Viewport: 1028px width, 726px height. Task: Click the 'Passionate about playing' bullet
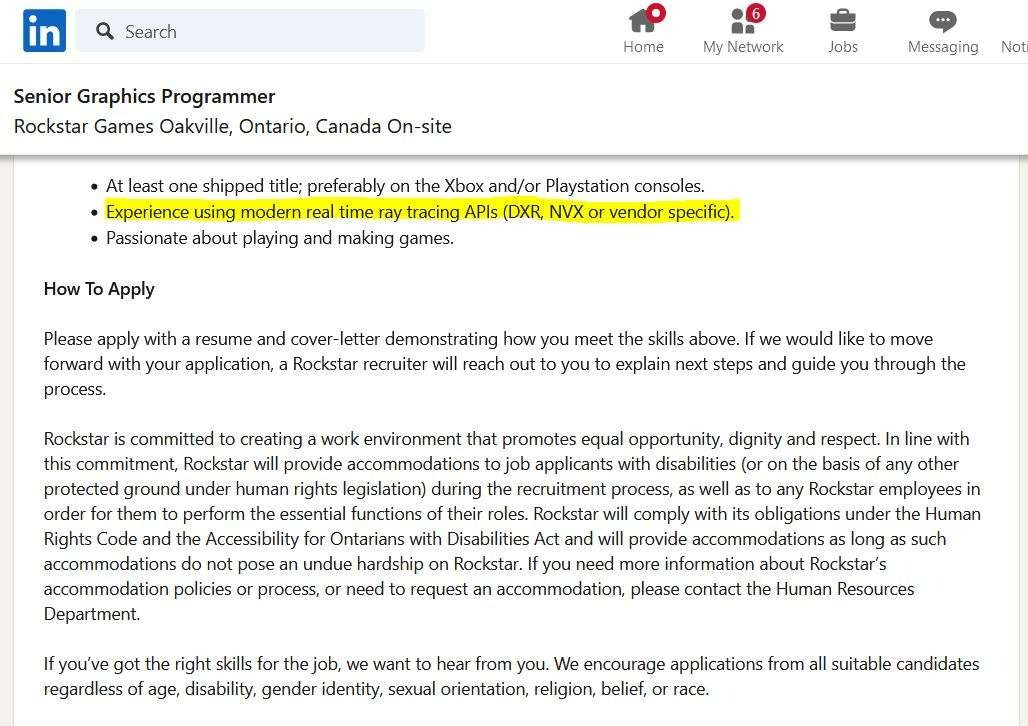tap(280, 238)
